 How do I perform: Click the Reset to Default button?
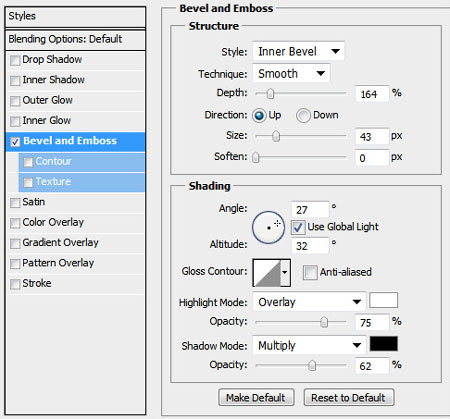coord(349,397)
